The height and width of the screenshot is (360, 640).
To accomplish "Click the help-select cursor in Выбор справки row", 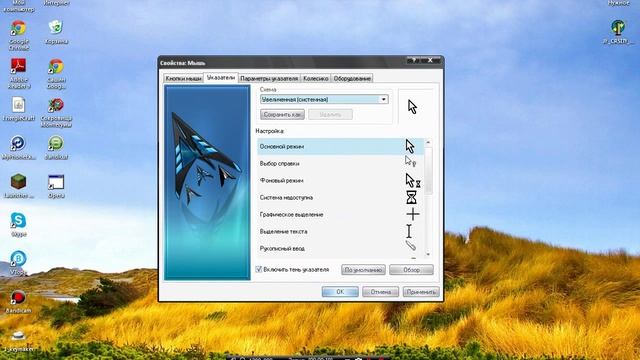I will click(x=410, y=162).
